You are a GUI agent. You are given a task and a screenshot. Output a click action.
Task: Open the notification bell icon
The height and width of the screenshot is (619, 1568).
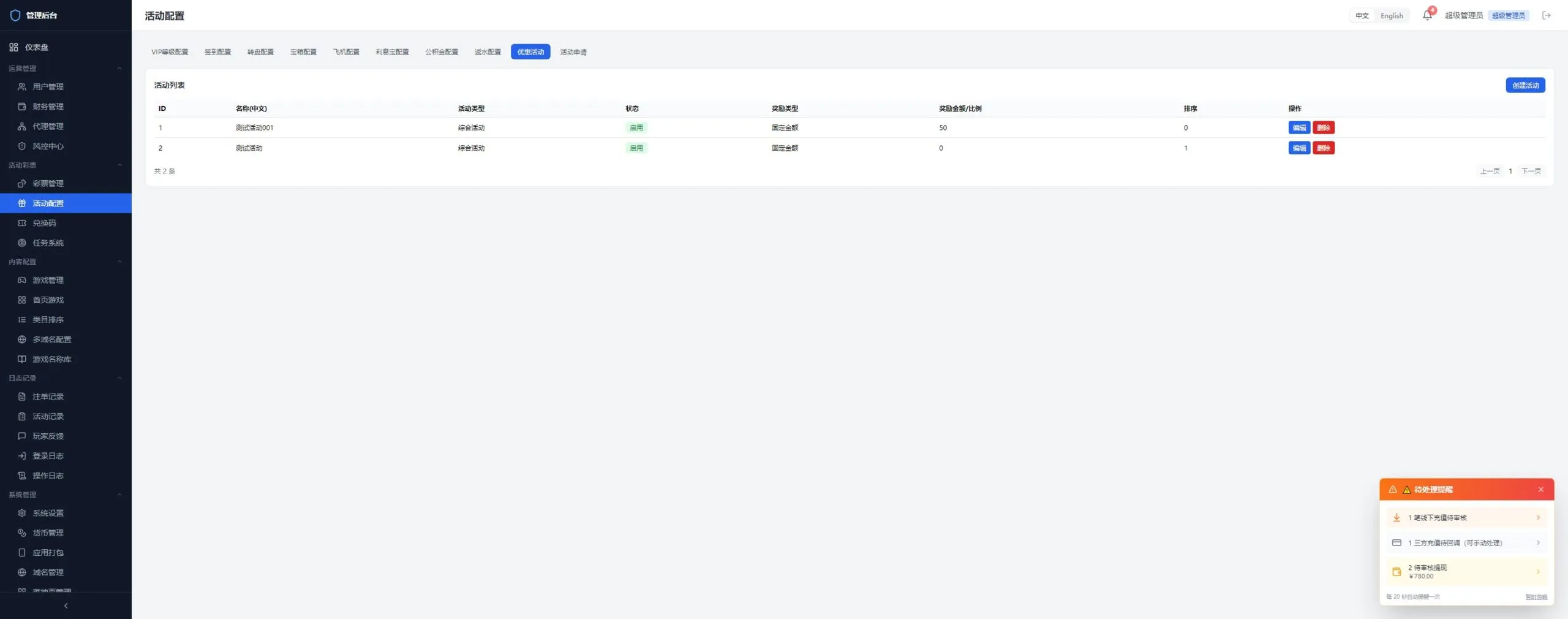pyautogui.click(x=1427, y=15)
